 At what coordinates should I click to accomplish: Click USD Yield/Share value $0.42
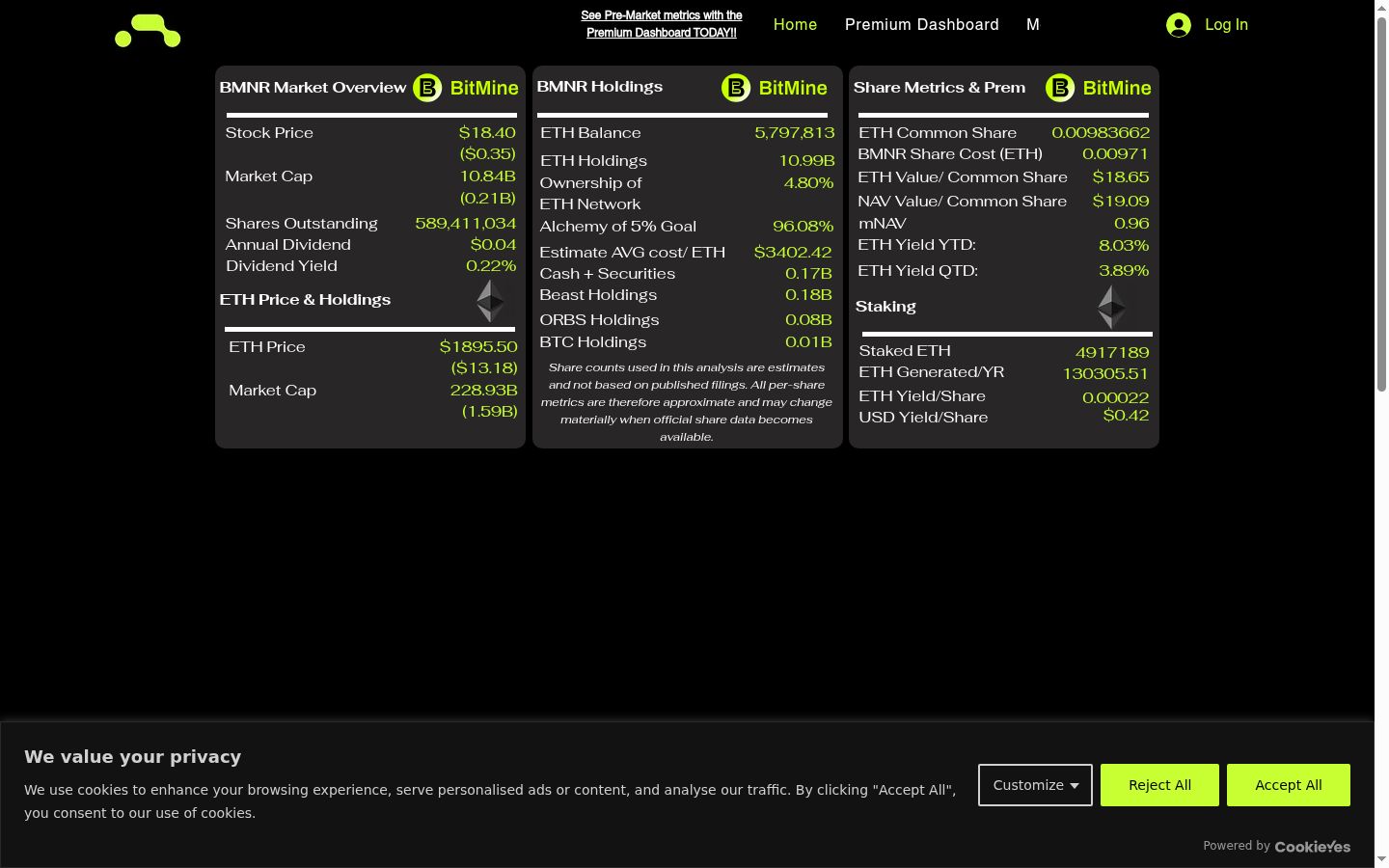pos(1126,416)
